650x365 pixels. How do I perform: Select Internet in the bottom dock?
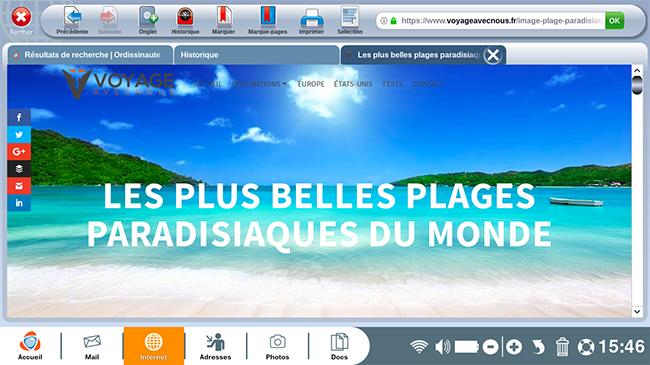(154, 346)
